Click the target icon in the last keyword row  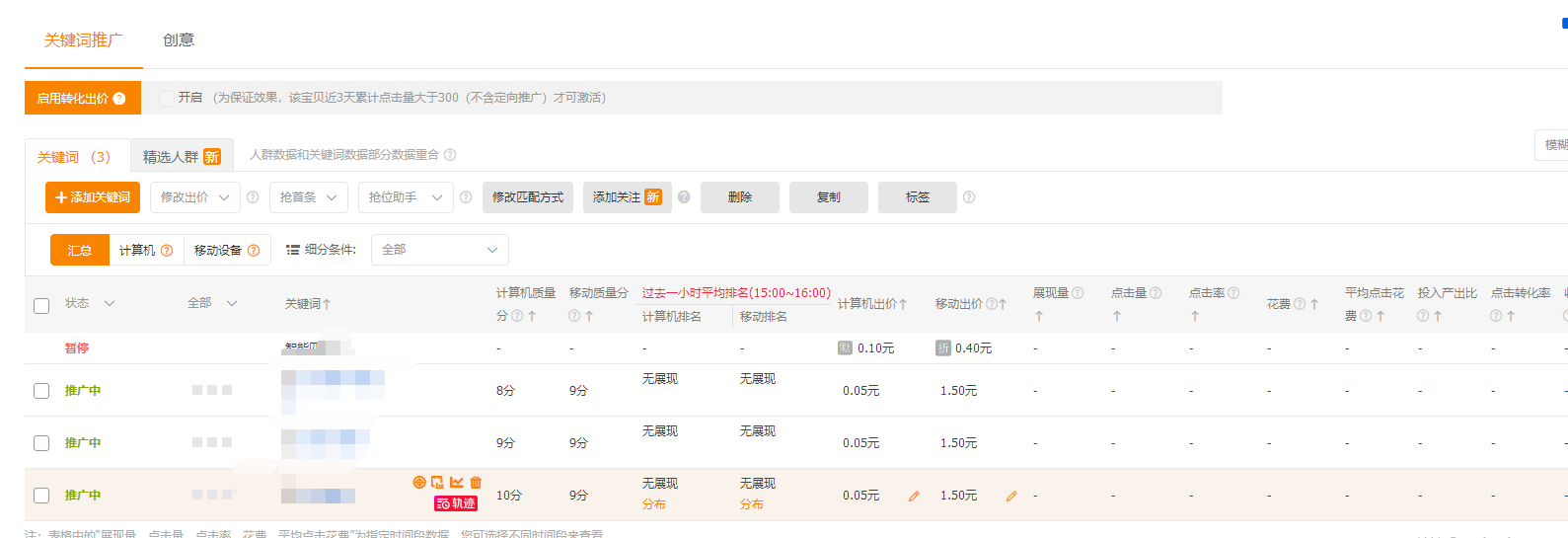419,483
